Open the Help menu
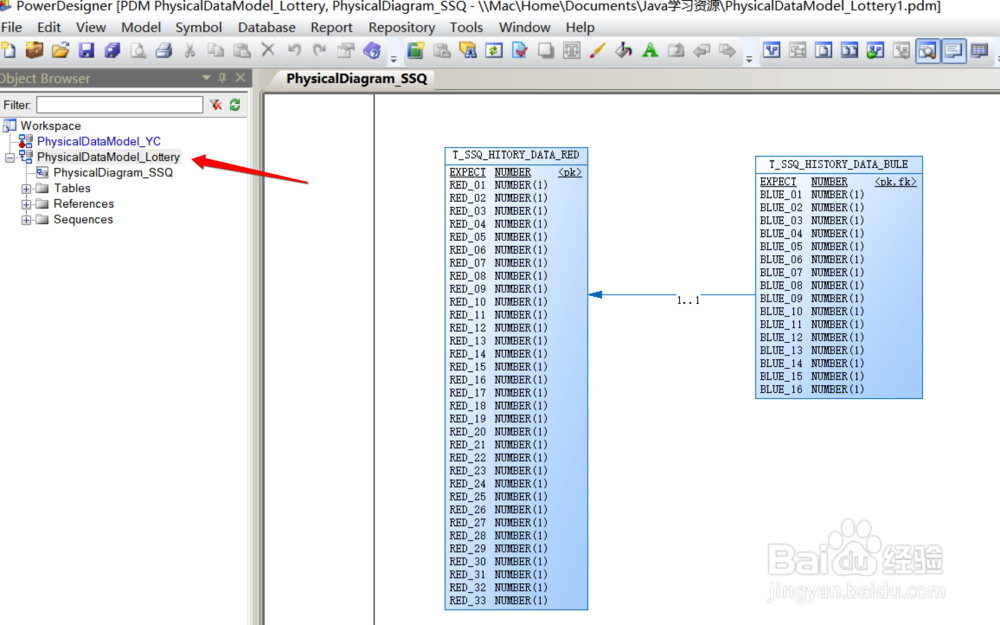1000x625 pixels. [580, 27]
